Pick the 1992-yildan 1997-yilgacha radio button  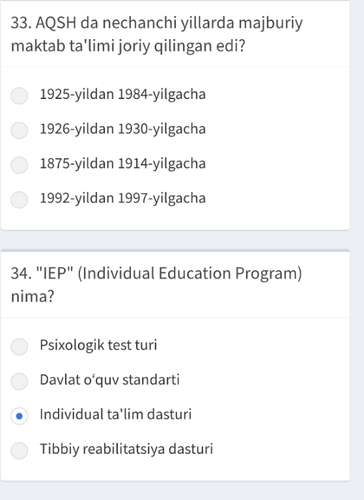coord(19,200)
